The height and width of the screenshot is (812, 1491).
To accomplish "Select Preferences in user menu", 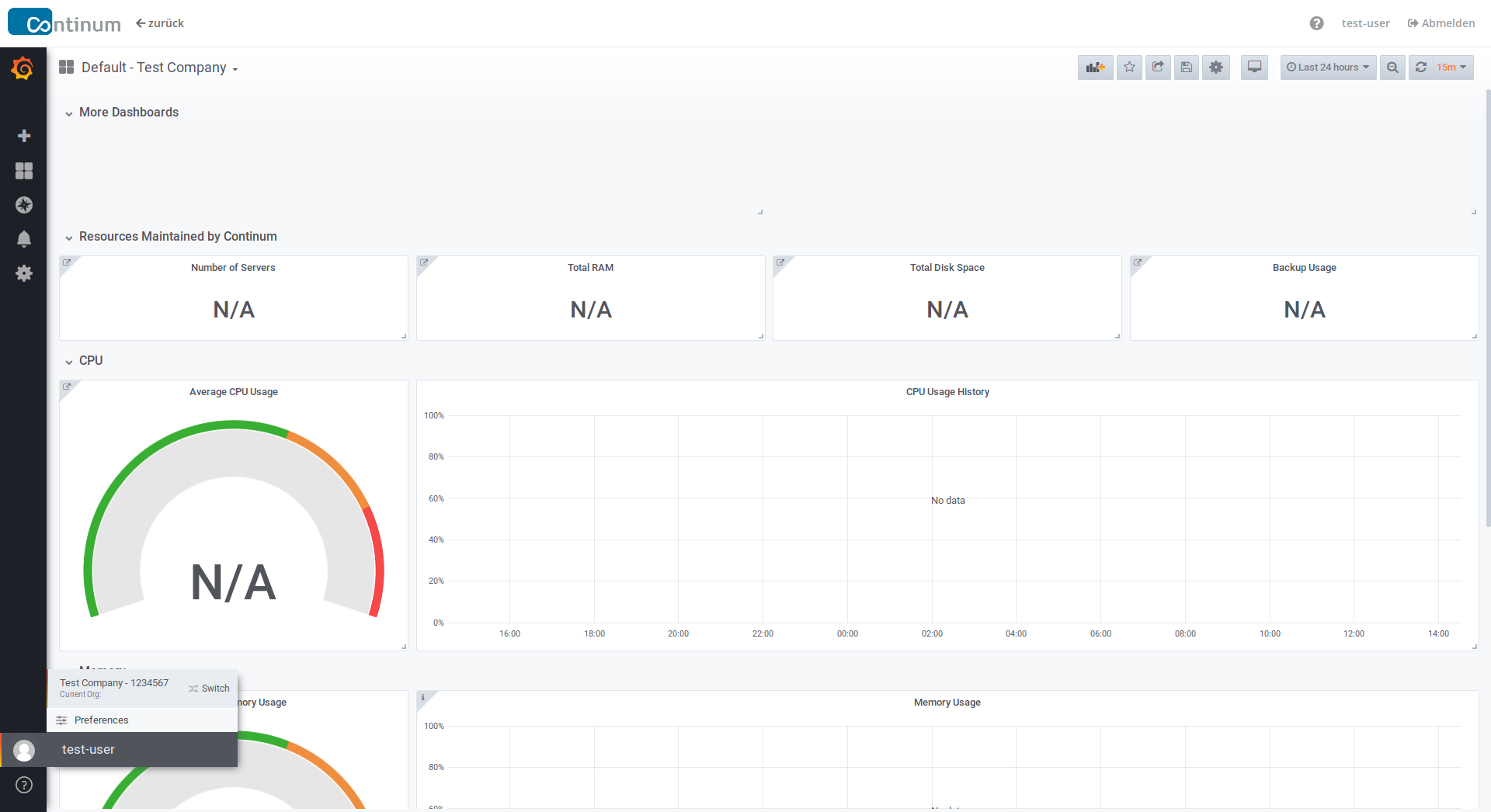I will point(142,720).
